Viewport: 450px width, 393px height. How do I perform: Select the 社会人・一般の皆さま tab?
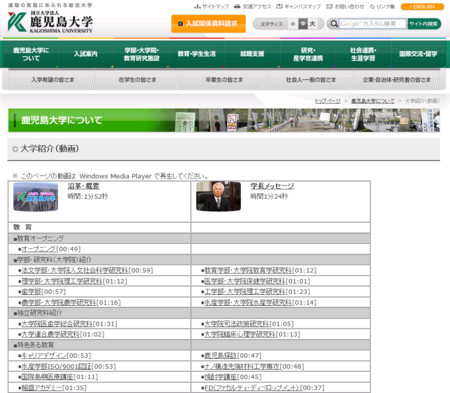(311, 80)
